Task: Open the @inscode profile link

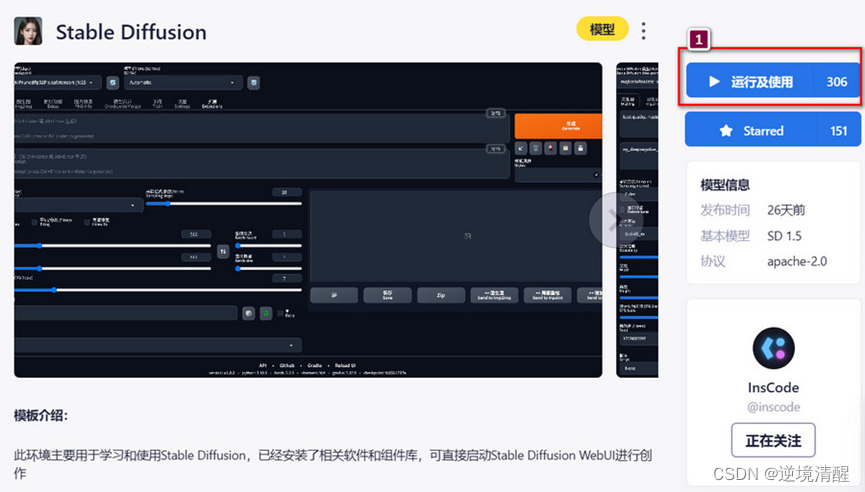Action: (773, 407)
